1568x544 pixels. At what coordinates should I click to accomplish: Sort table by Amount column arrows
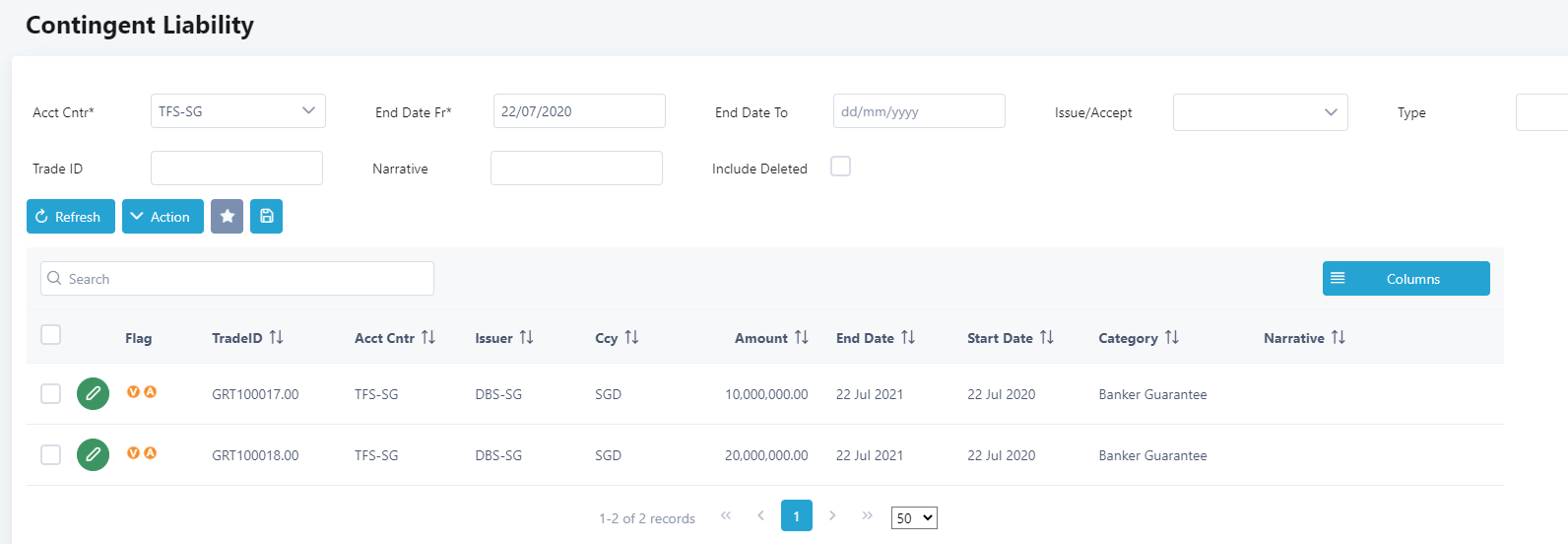click(802, 338)
